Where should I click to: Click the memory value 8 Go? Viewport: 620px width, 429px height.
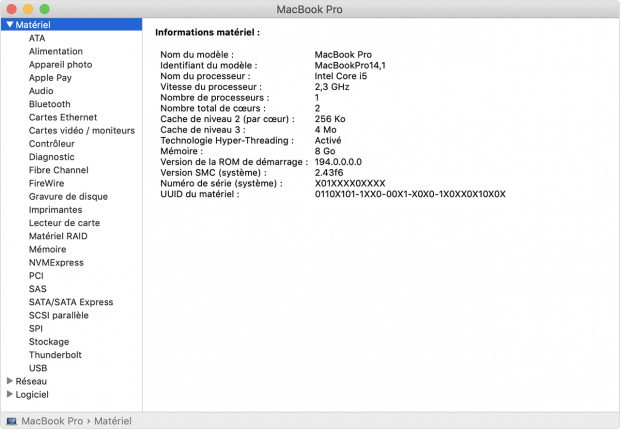(x=325, y=151)
